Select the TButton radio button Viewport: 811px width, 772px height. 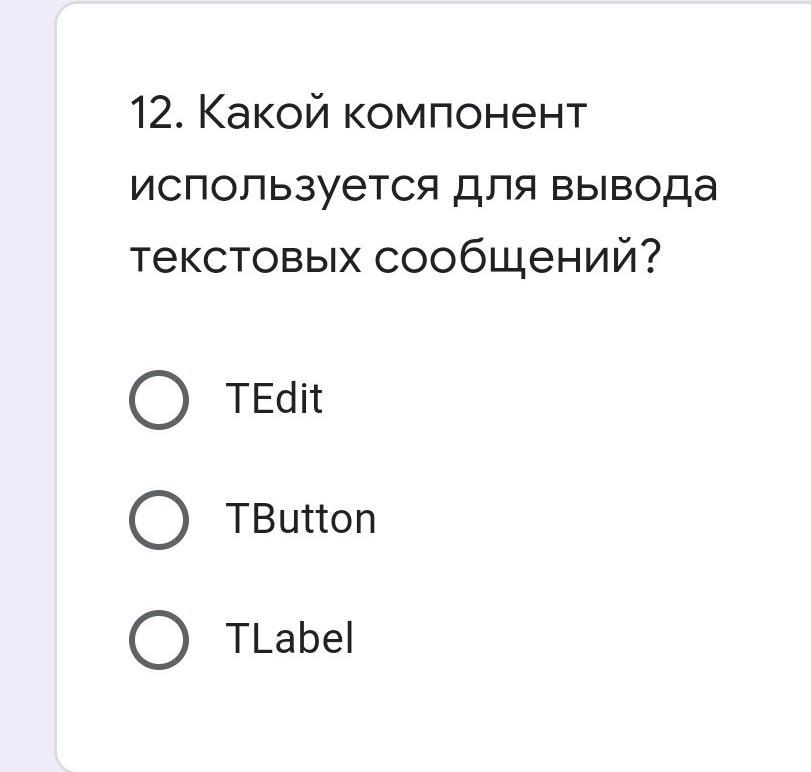pos(159,520)
